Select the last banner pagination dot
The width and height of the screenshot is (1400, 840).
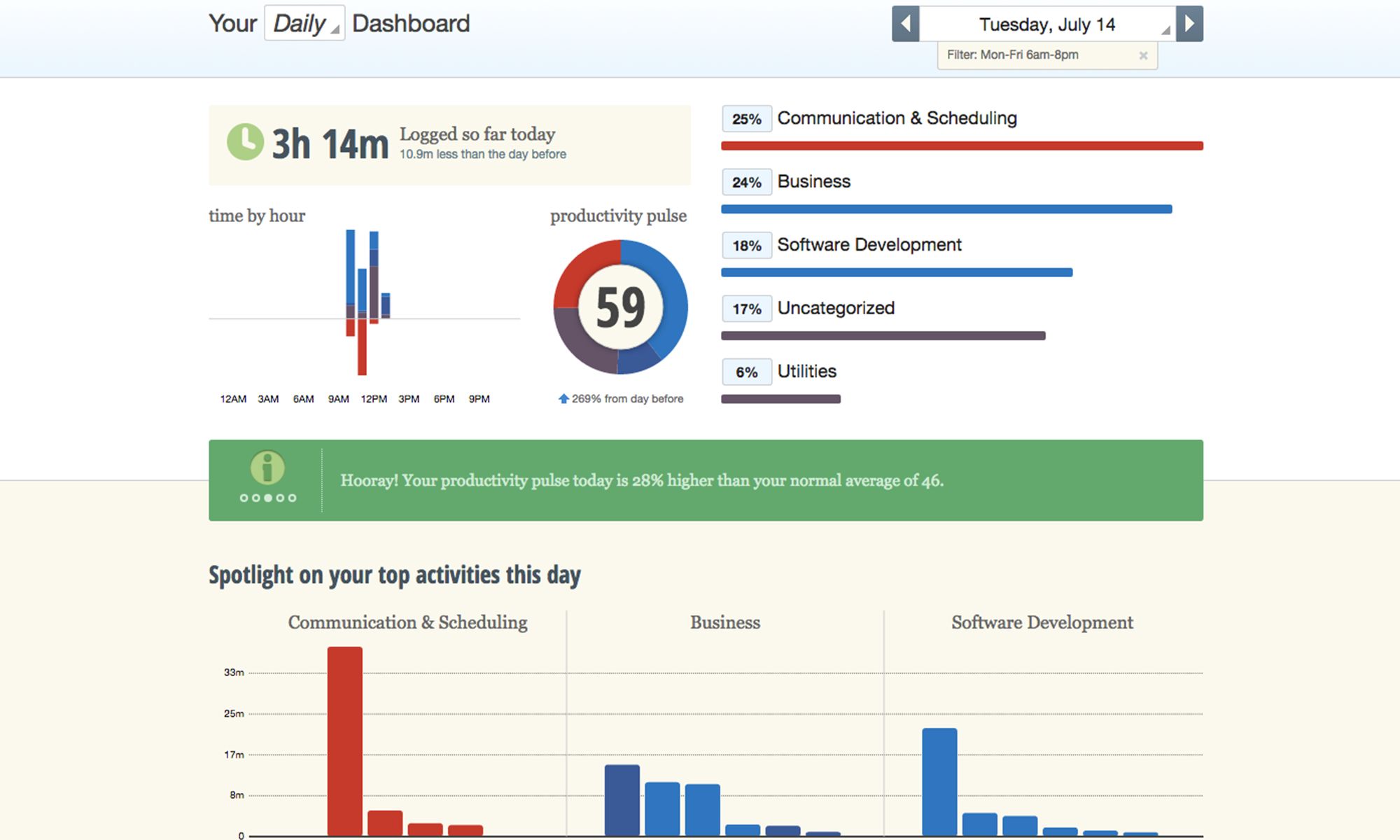(292, 498)
